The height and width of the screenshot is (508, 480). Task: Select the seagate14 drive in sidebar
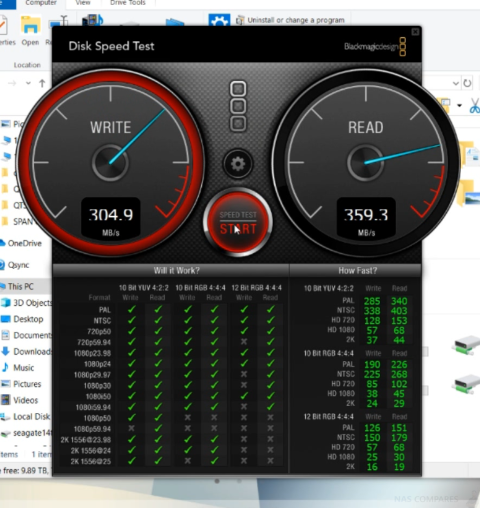pos(26,433)
